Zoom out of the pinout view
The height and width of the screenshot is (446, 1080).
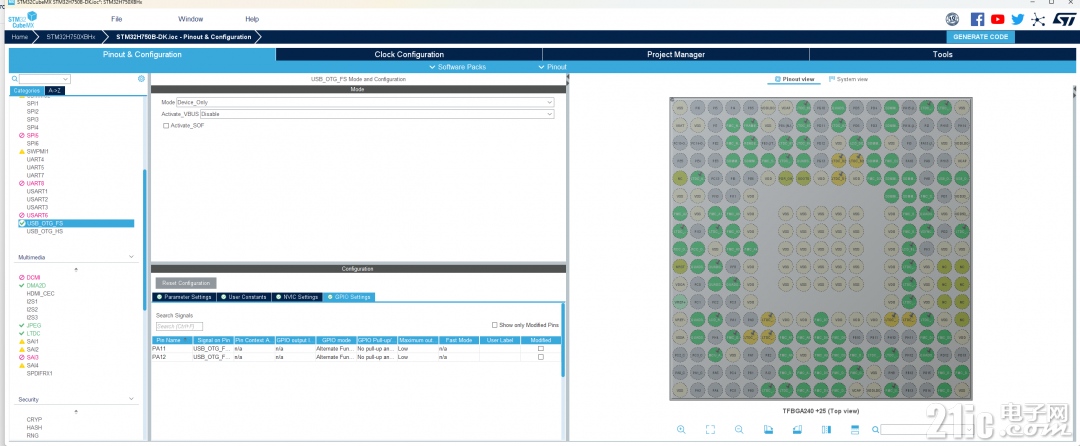click(739, 429)
